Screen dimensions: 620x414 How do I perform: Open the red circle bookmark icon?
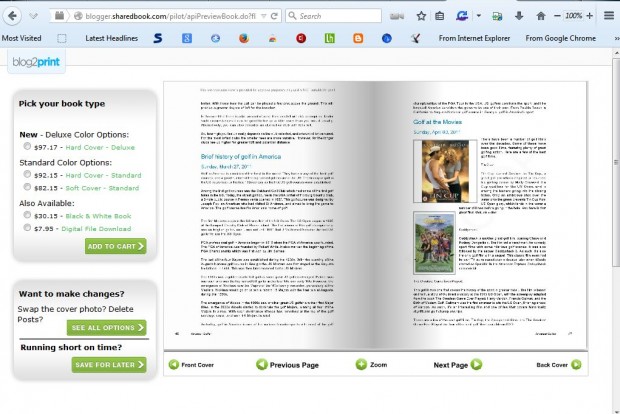[301, 38]
